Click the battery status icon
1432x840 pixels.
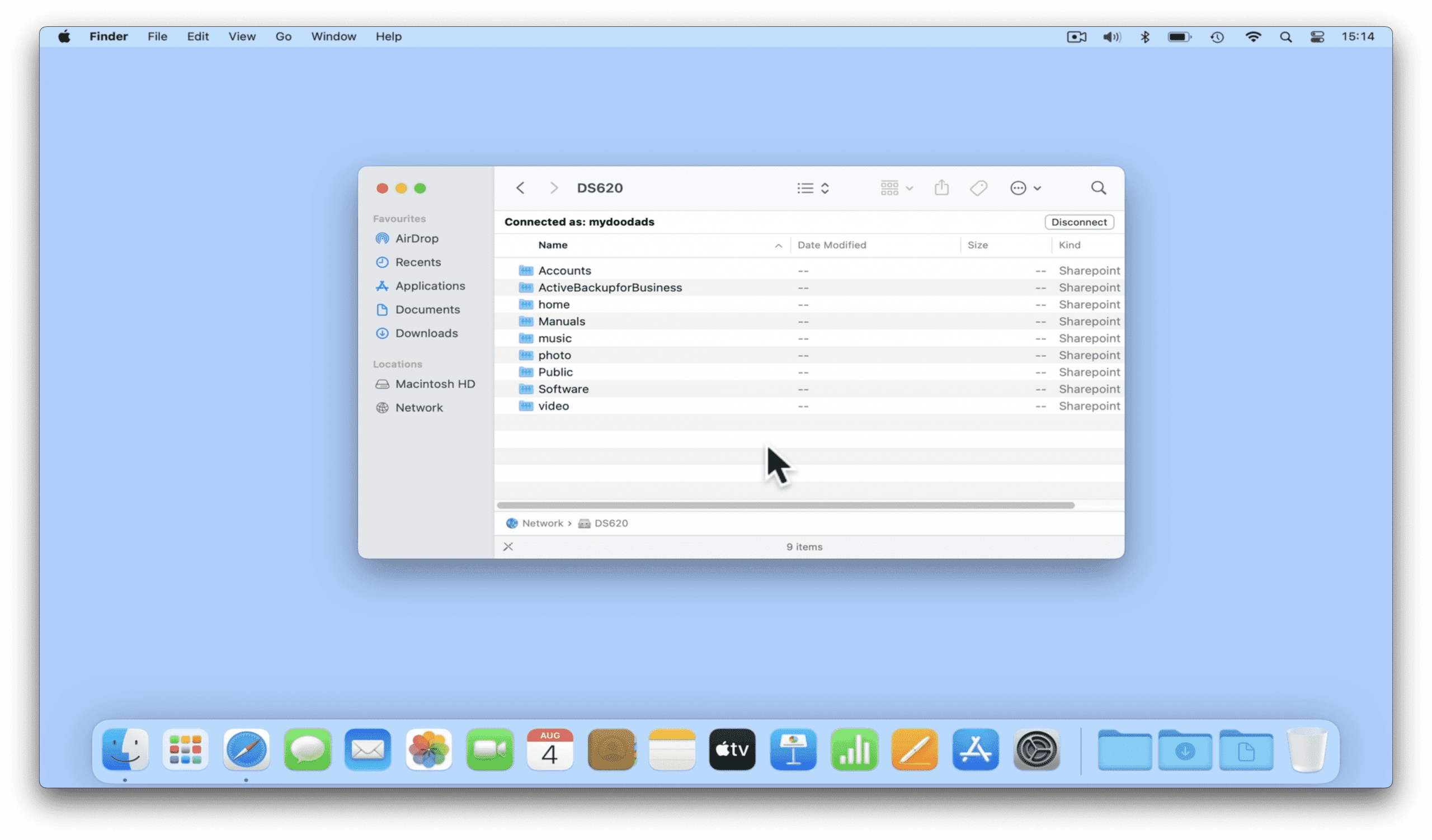[1180, 37]
